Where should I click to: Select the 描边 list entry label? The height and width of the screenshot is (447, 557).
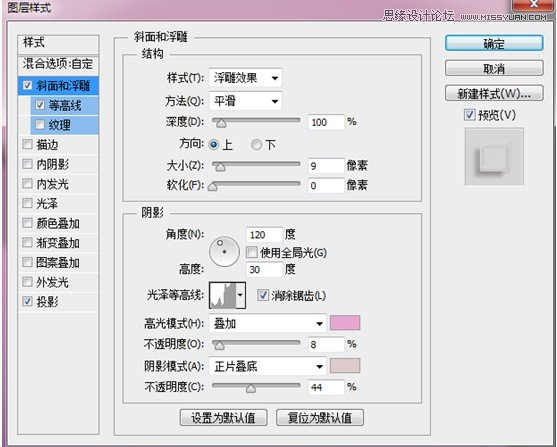[x=47, y=145]
